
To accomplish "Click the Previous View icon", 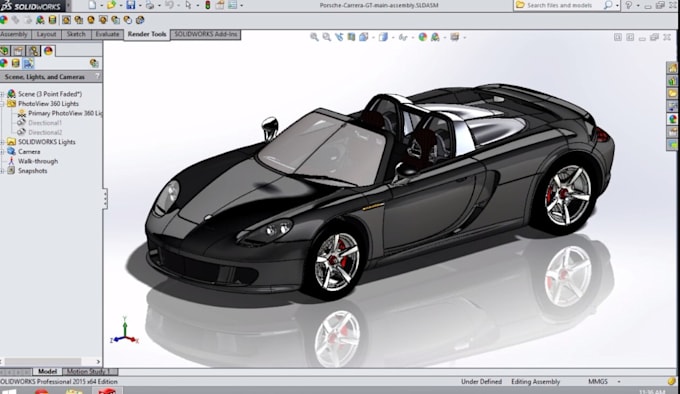I will (x=339, y=37).
